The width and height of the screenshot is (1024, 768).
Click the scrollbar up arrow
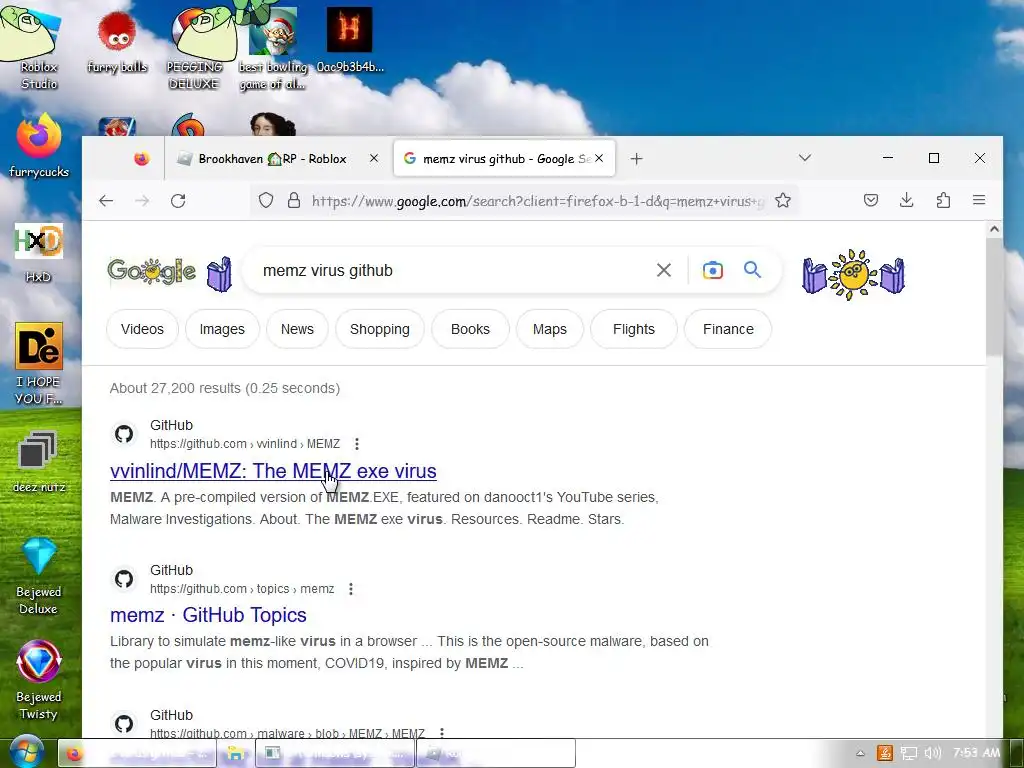point(994,229)
